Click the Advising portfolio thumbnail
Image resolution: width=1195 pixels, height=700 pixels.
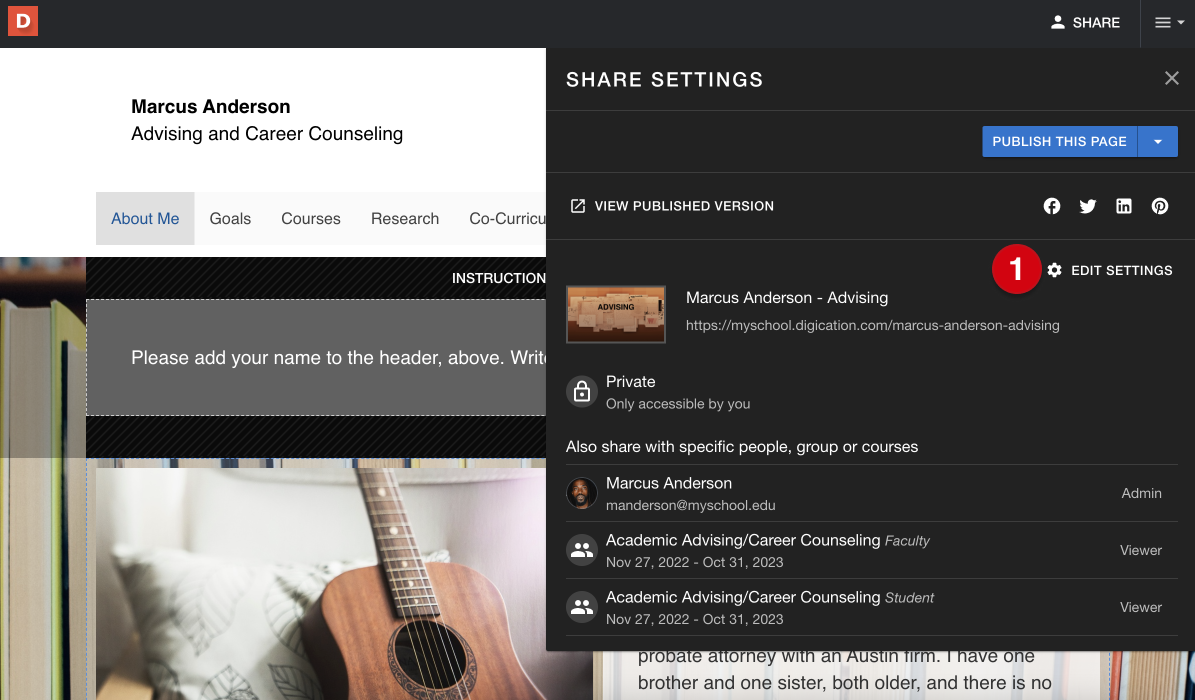coord(616,314)
